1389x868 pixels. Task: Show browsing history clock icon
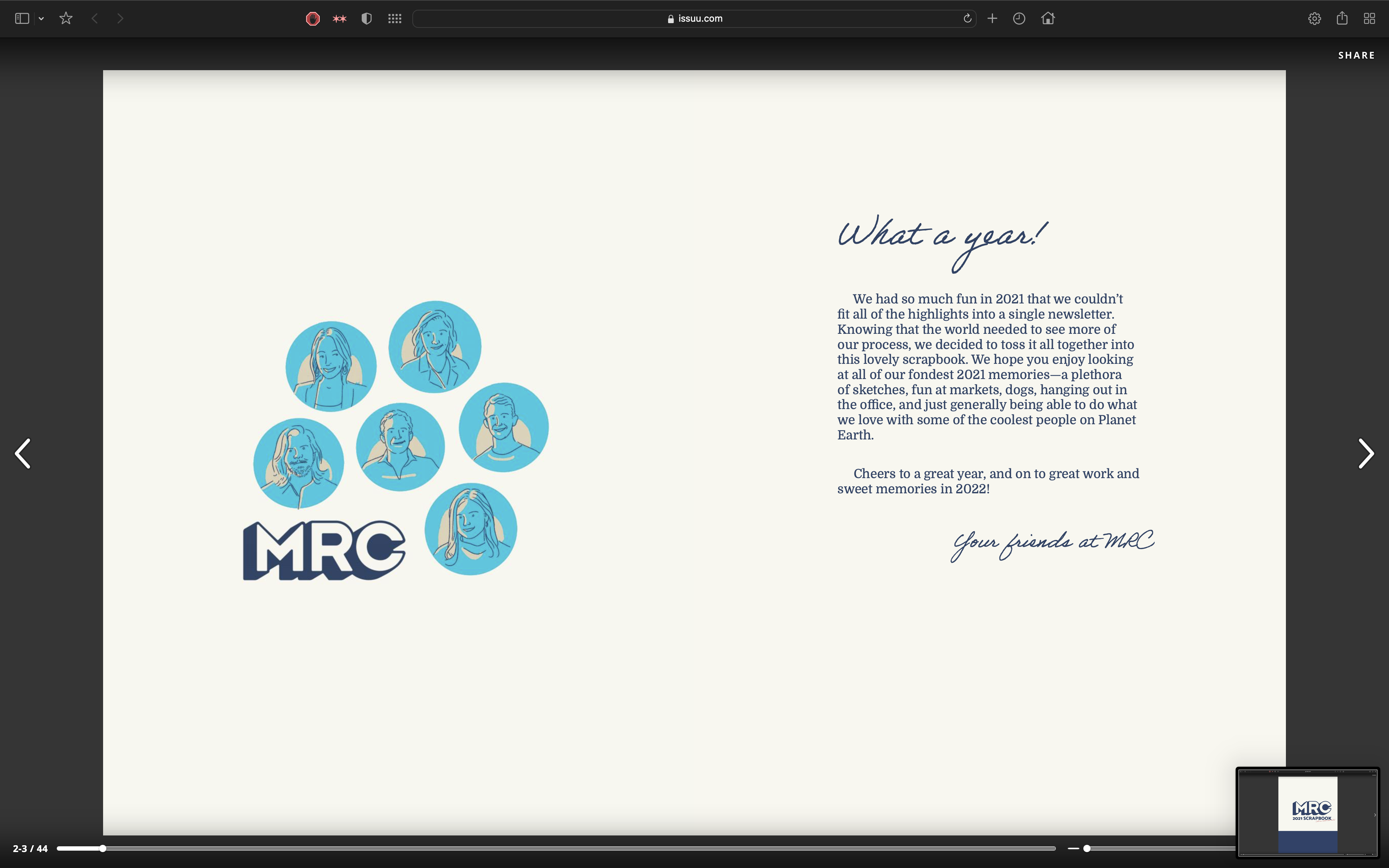point(1019,18)
